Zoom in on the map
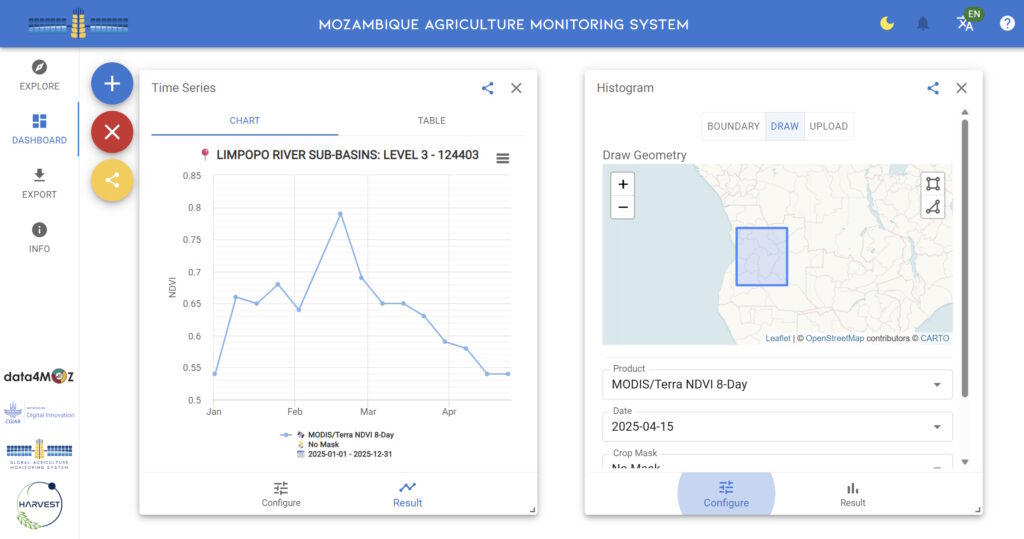The height and width of the screenshot is (539, 1024). (623, 184)
